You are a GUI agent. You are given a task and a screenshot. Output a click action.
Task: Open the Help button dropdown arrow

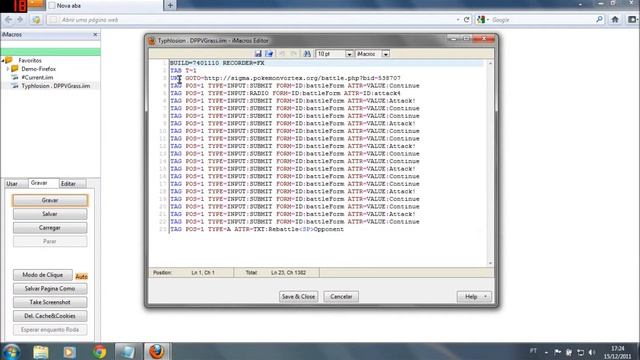tap(486, 296)
